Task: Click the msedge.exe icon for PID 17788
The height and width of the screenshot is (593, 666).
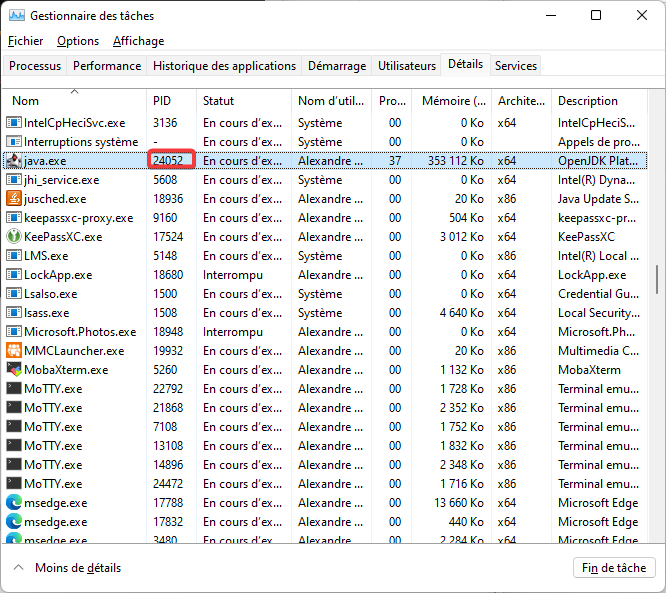Action: 14,503
